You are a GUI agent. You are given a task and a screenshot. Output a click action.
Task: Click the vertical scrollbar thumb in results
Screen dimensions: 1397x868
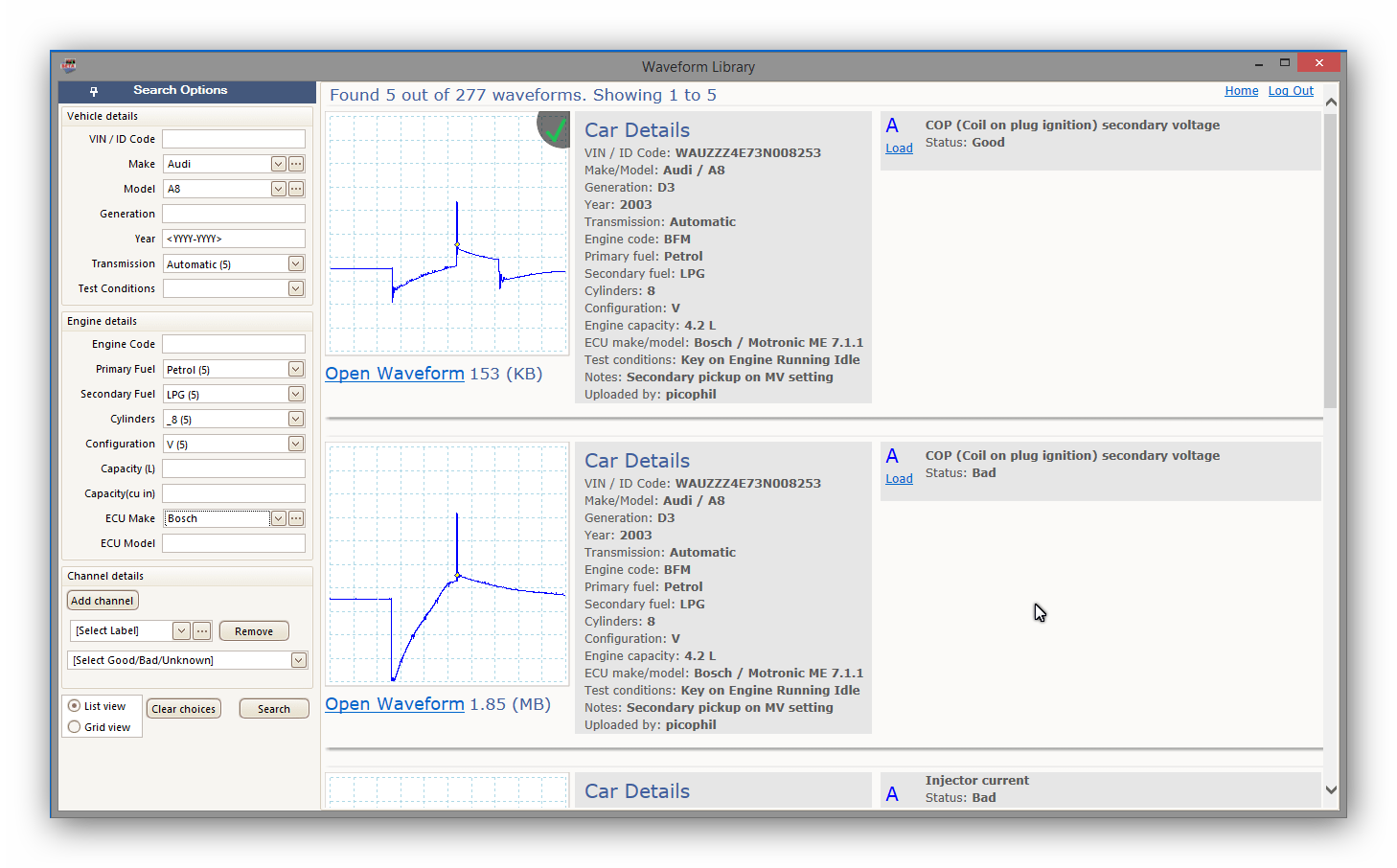[x=1331, y=261]
